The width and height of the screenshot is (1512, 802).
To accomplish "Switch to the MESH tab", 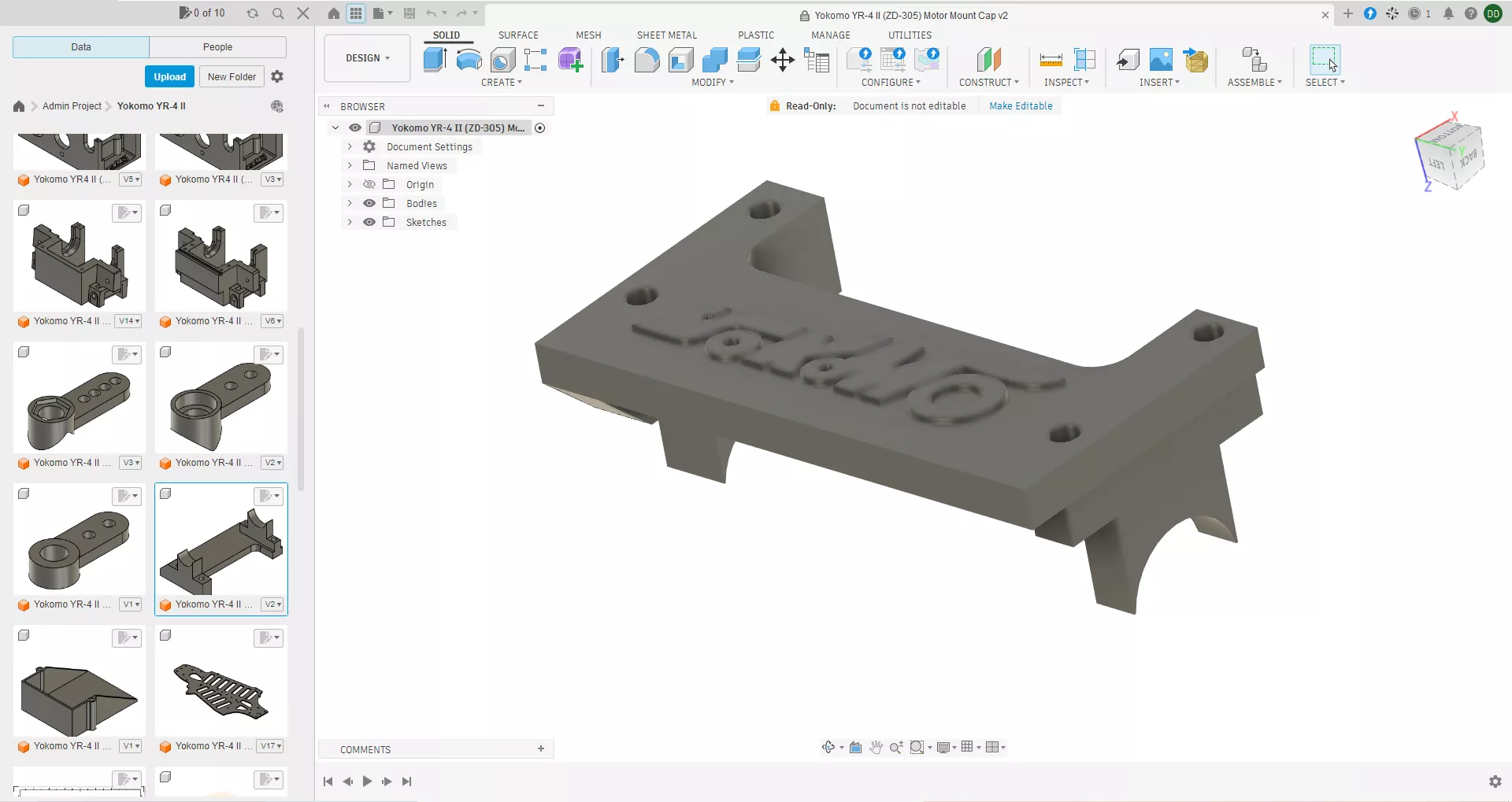I will click(x=588, y=35).
